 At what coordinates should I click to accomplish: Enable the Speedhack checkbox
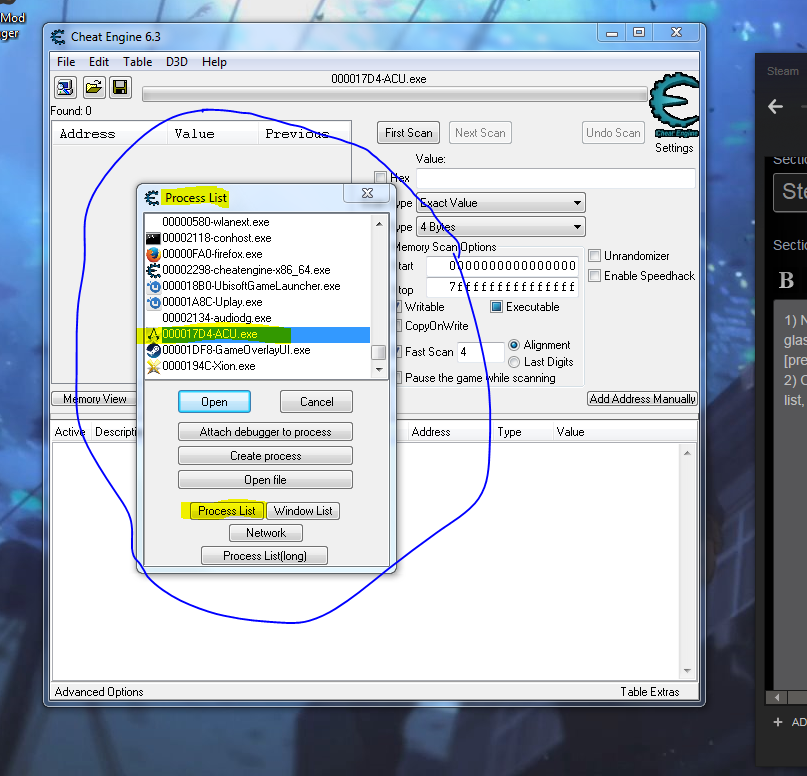click(594, 276)
